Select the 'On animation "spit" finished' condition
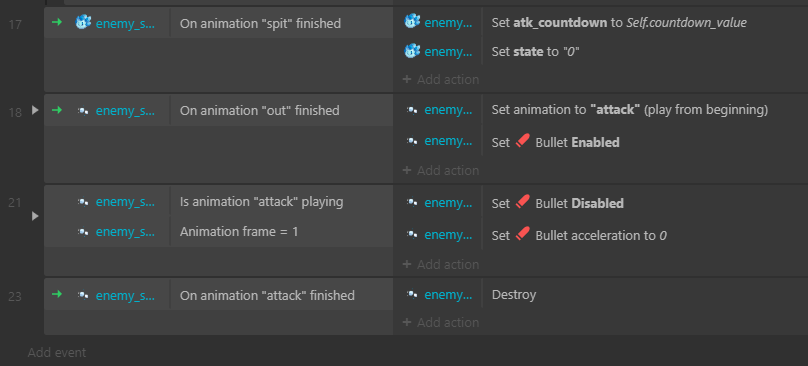Image resolution: width=808 pixels, height=366 pixels. click(x=260, y=23)
